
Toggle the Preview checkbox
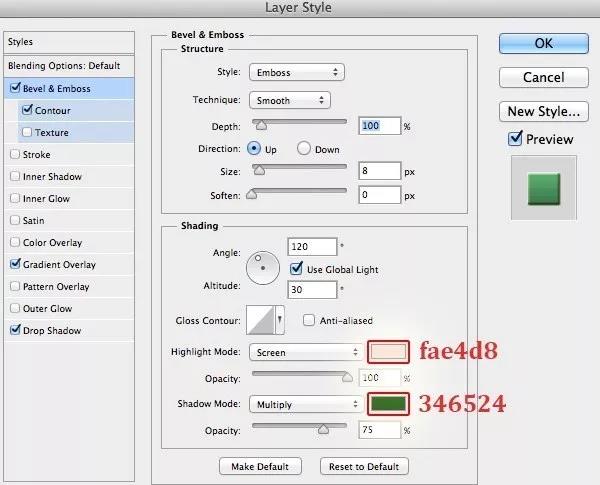515,138
